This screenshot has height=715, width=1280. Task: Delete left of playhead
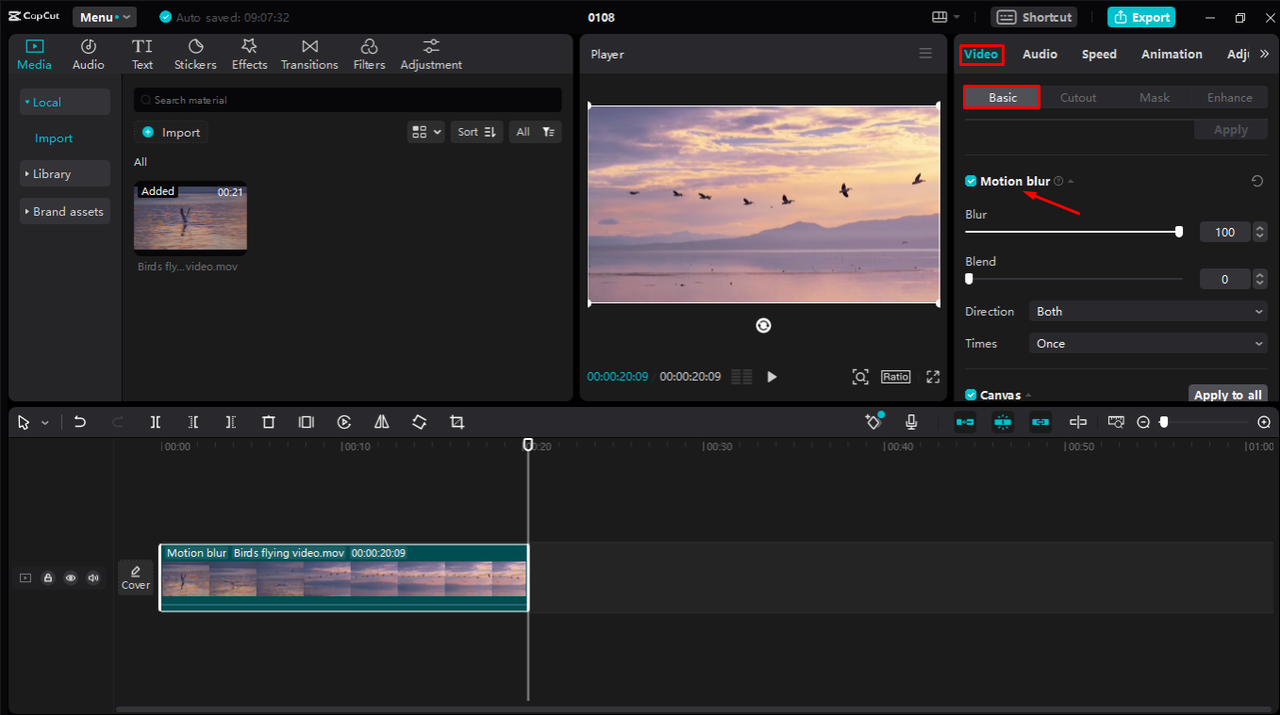click(x=193, y=423)
